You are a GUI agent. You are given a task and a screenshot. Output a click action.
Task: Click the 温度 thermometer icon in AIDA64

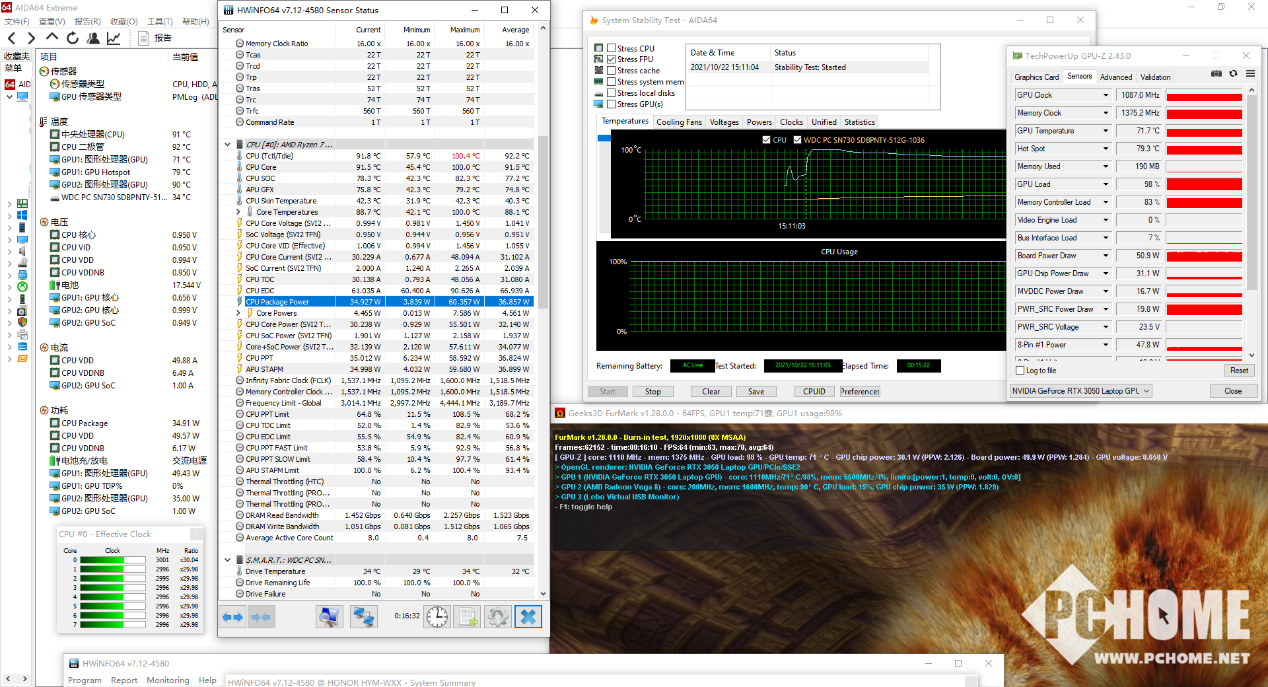(44, 121)
